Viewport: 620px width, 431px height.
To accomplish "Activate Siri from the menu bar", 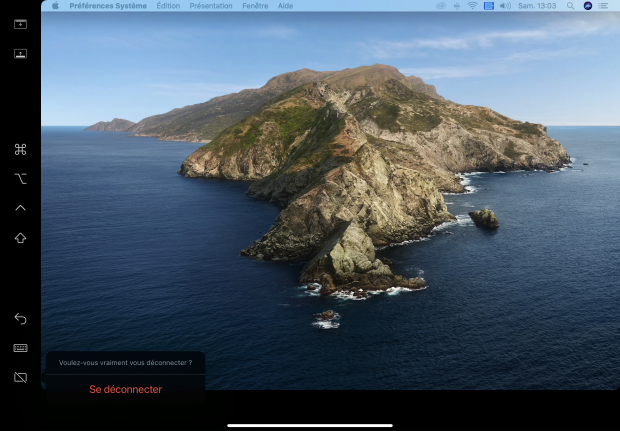I will coord(588,6).
